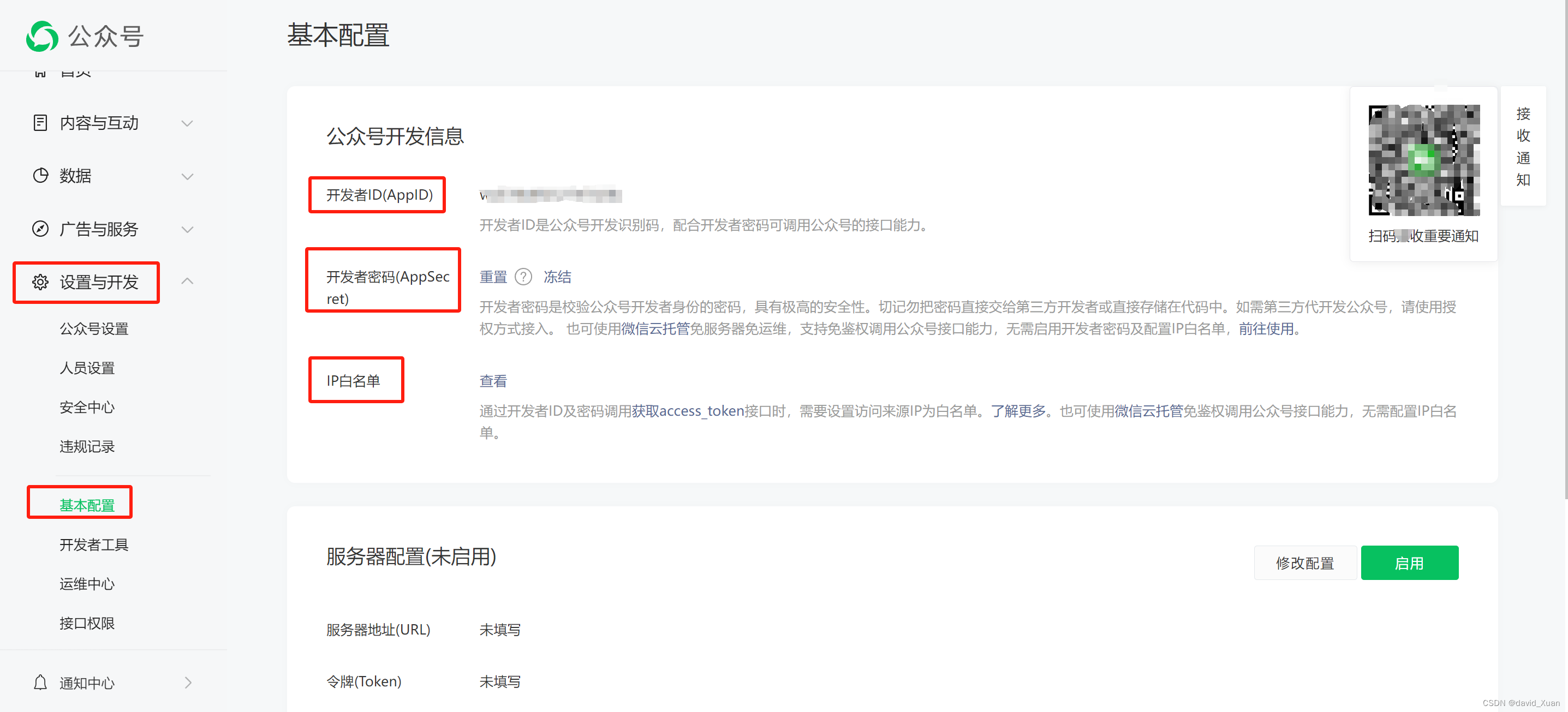The height and width of the screenshot is (712, 1568).
Task: Switch to 基本配置 in sidebar
Action: click(88, 505)
